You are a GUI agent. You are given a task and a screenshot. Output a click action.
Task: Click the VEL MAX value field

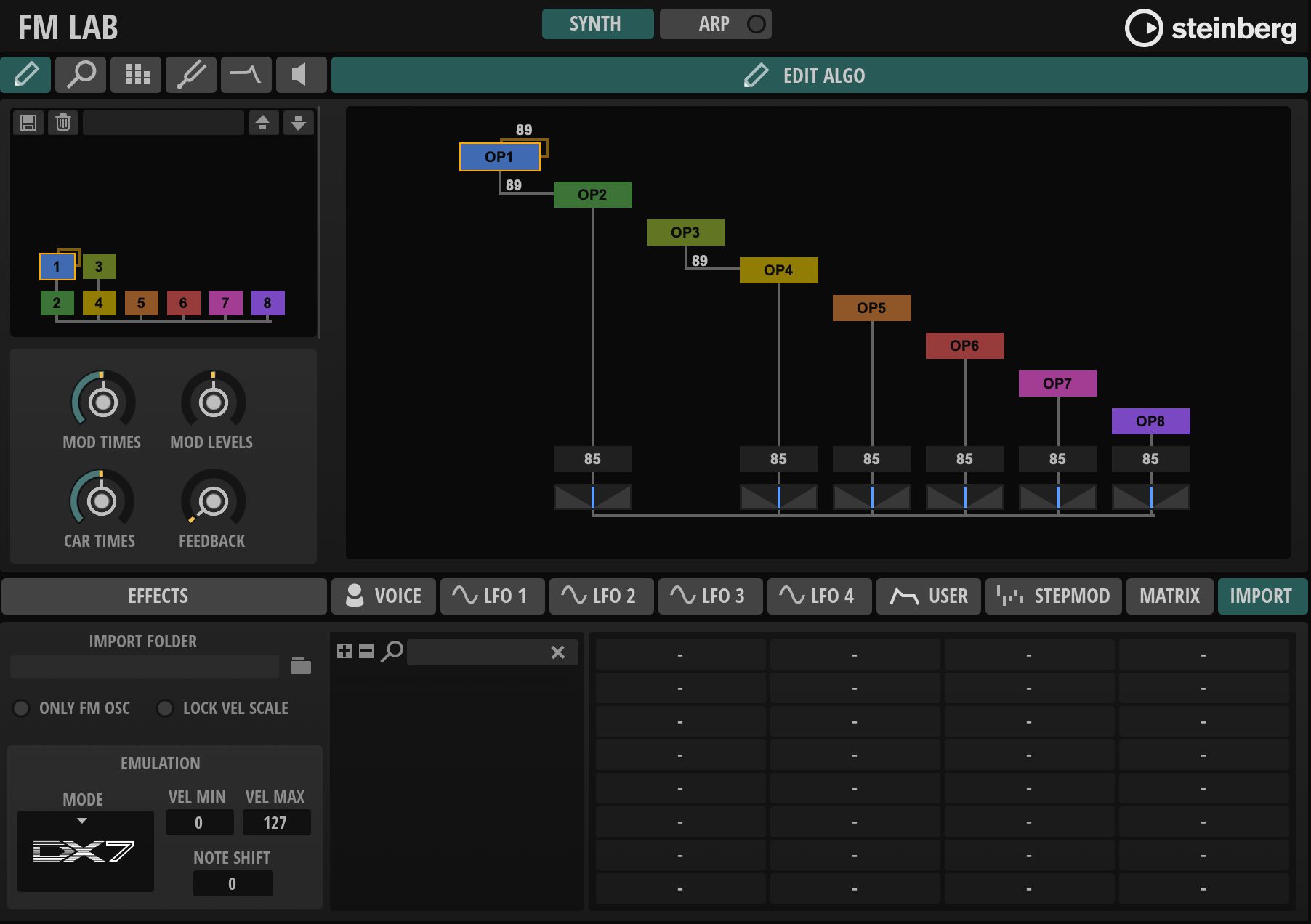click(x=276, y=822)
